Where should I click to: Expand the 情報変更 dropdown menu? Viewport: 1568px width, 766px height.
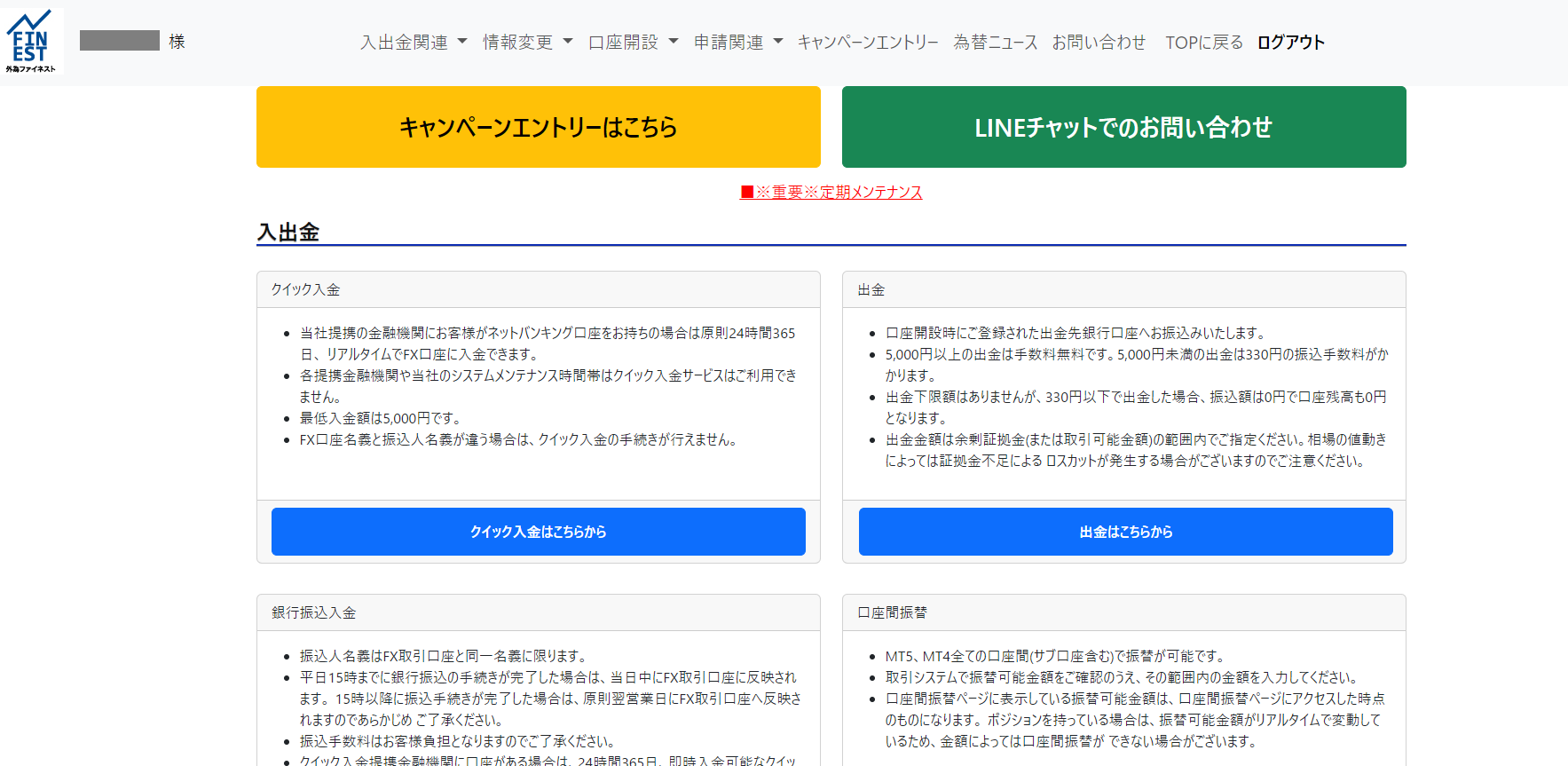[x=527, y=43]
